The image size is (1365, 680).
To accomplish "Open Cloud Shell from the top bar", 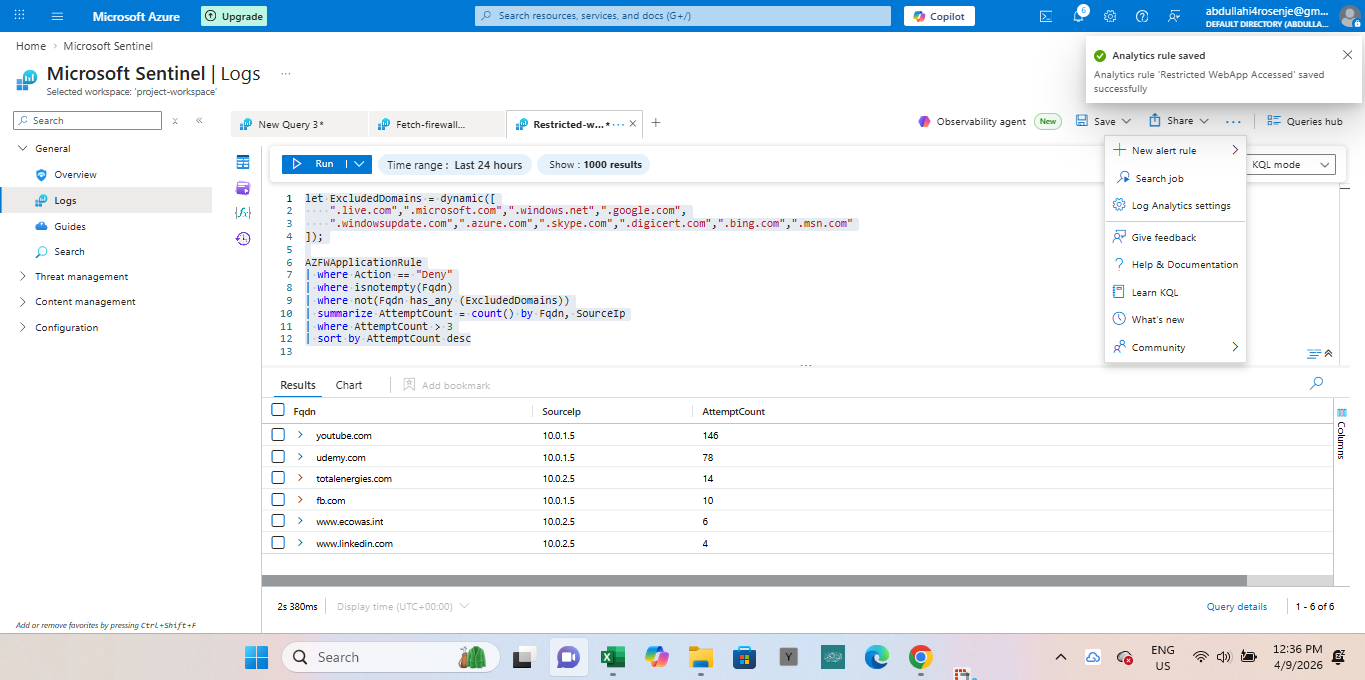I will pos(1046,16).
